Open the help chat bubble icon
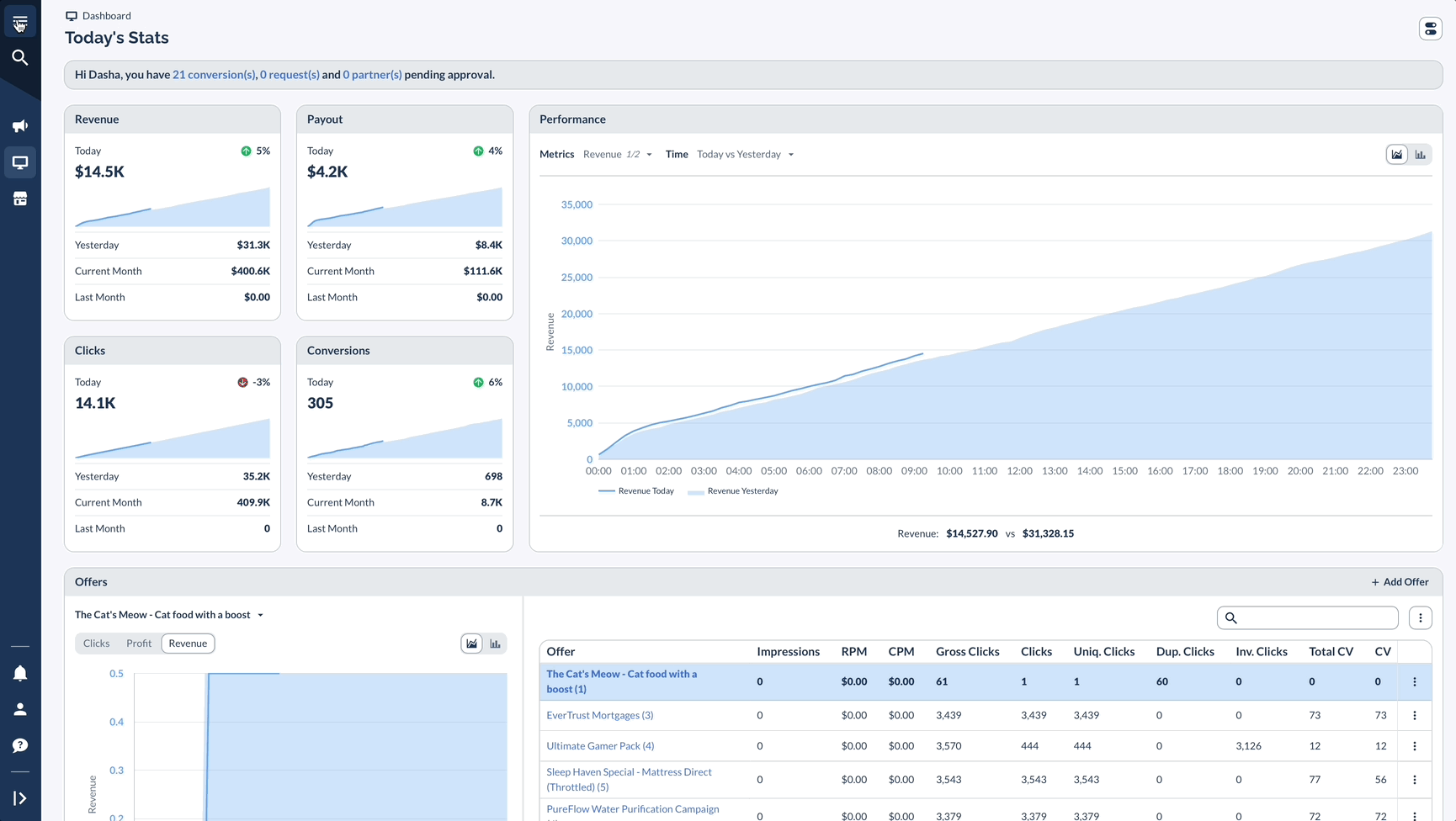Viewport: 1456px width, 821px height. (20, 745)
